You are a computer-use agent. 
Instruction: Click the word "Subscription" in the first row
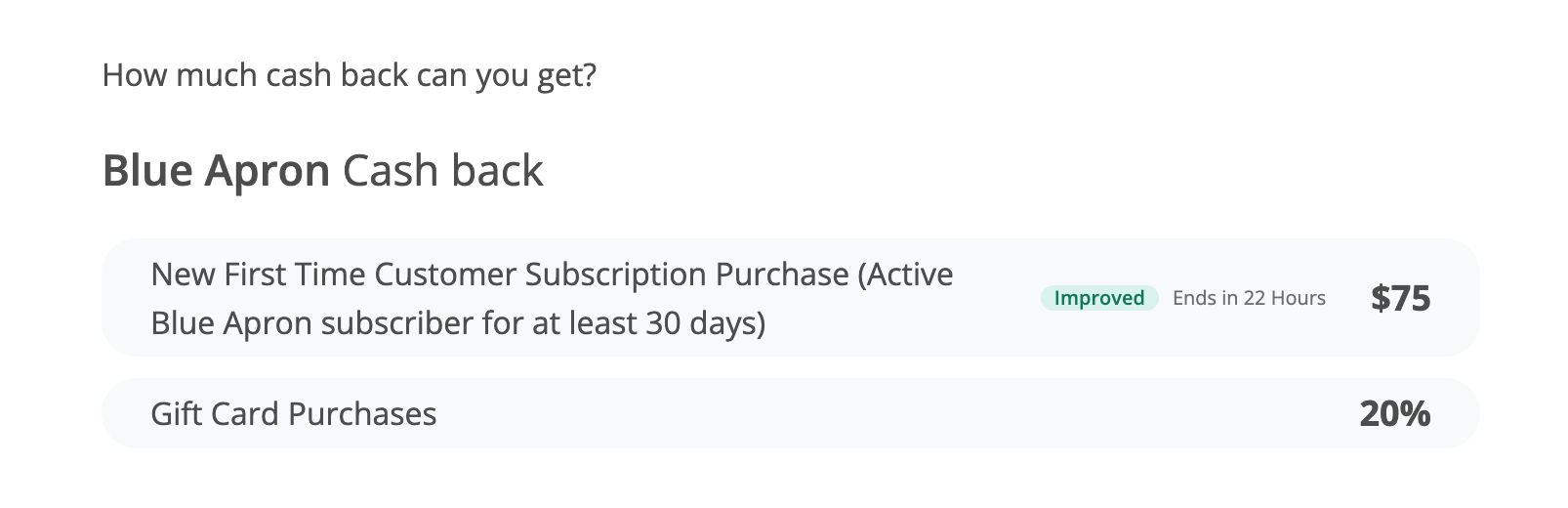tap(615, 275)
